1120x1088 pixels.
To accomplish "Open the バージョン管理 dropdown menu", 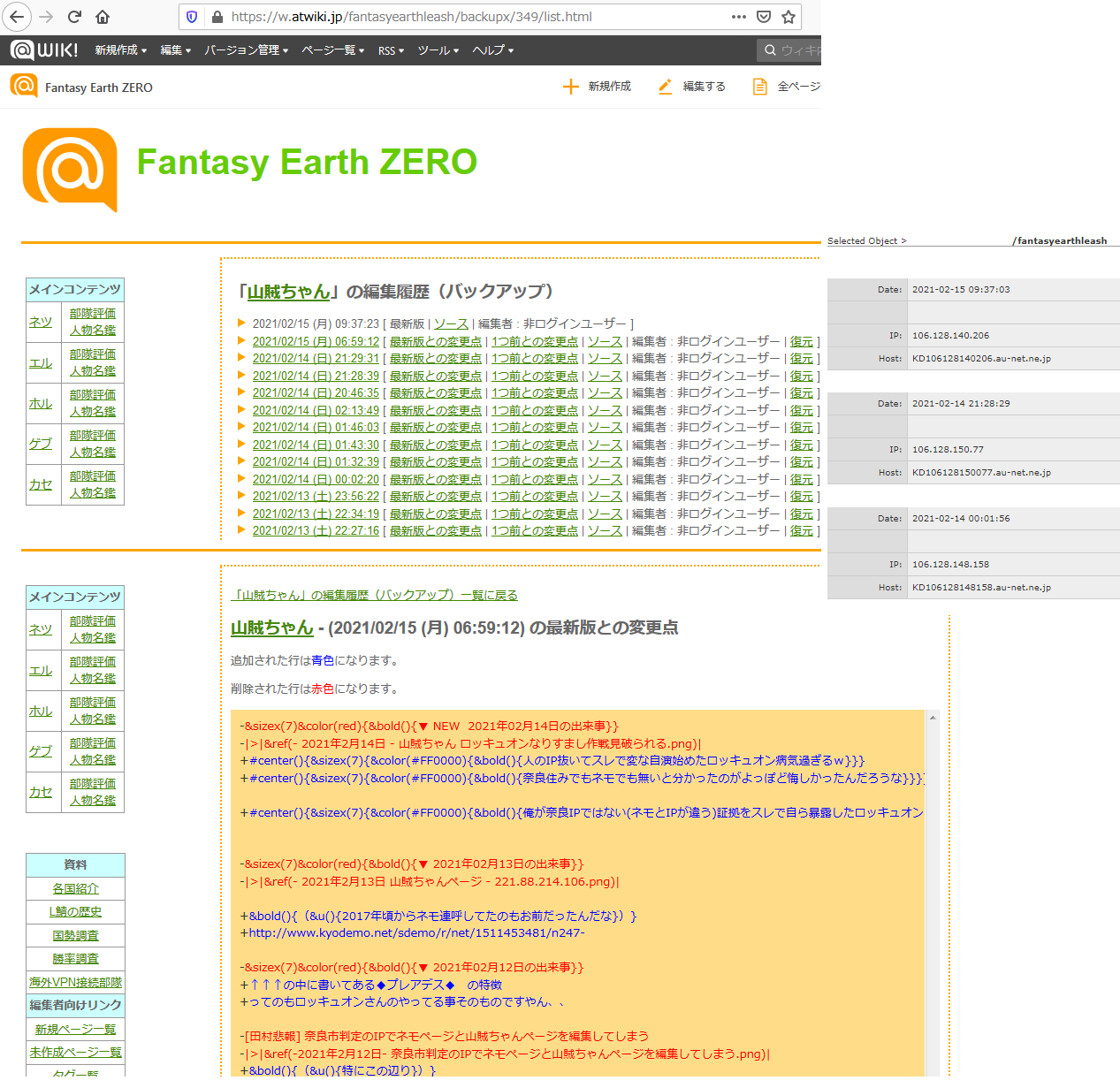I will coord(247,50).
